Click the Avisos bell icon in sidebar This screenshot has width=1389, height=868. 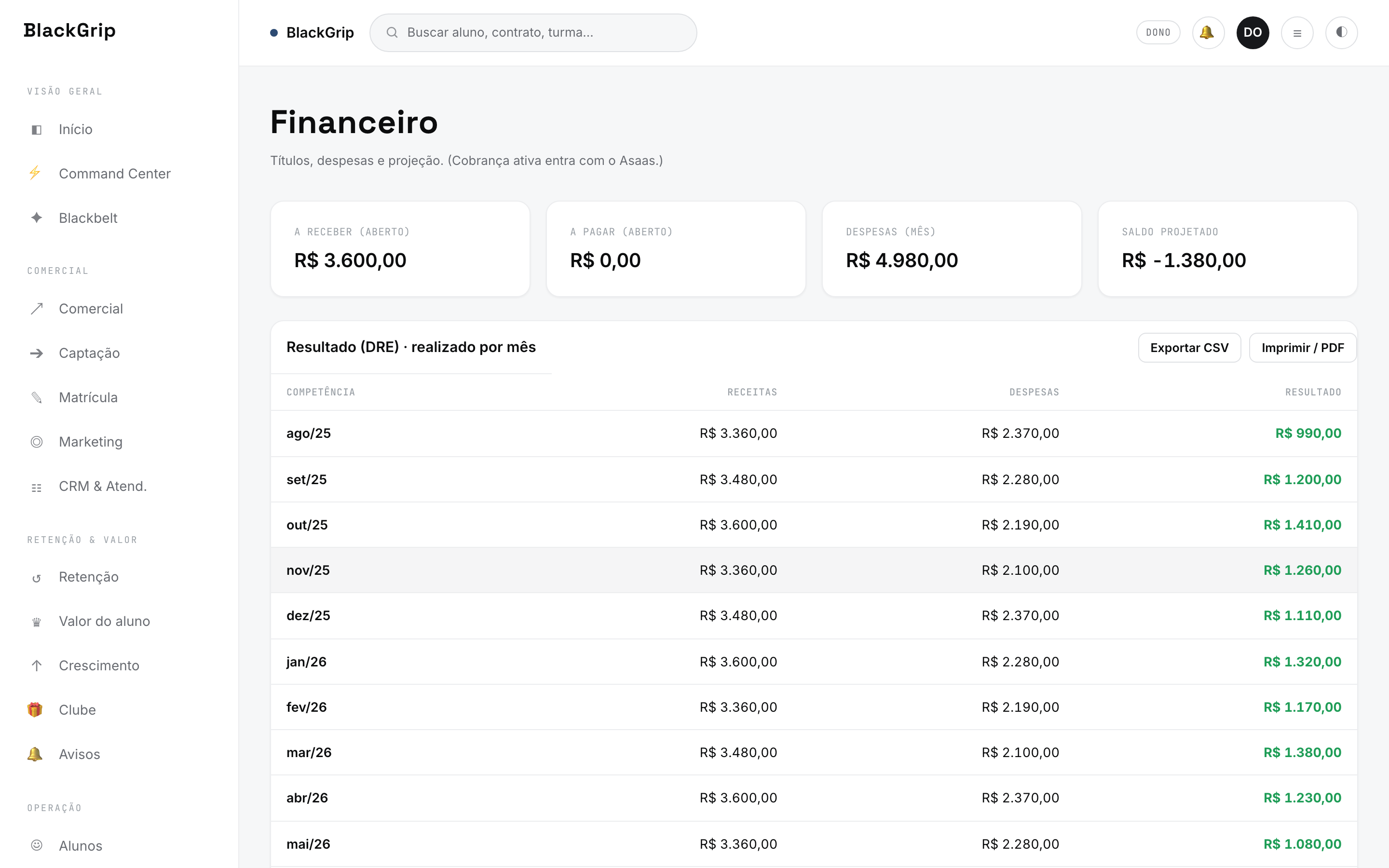coord(35,754)
